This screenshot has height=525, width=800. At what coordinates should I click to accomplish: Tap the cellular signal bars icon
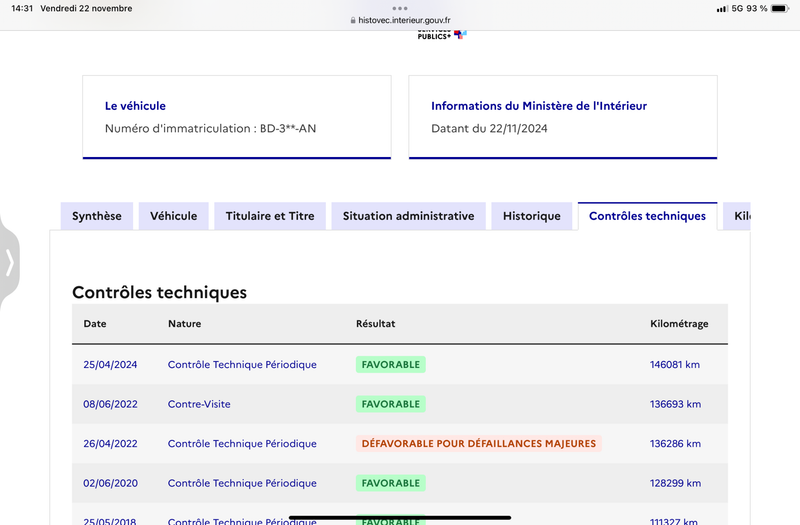click(722, 9)
